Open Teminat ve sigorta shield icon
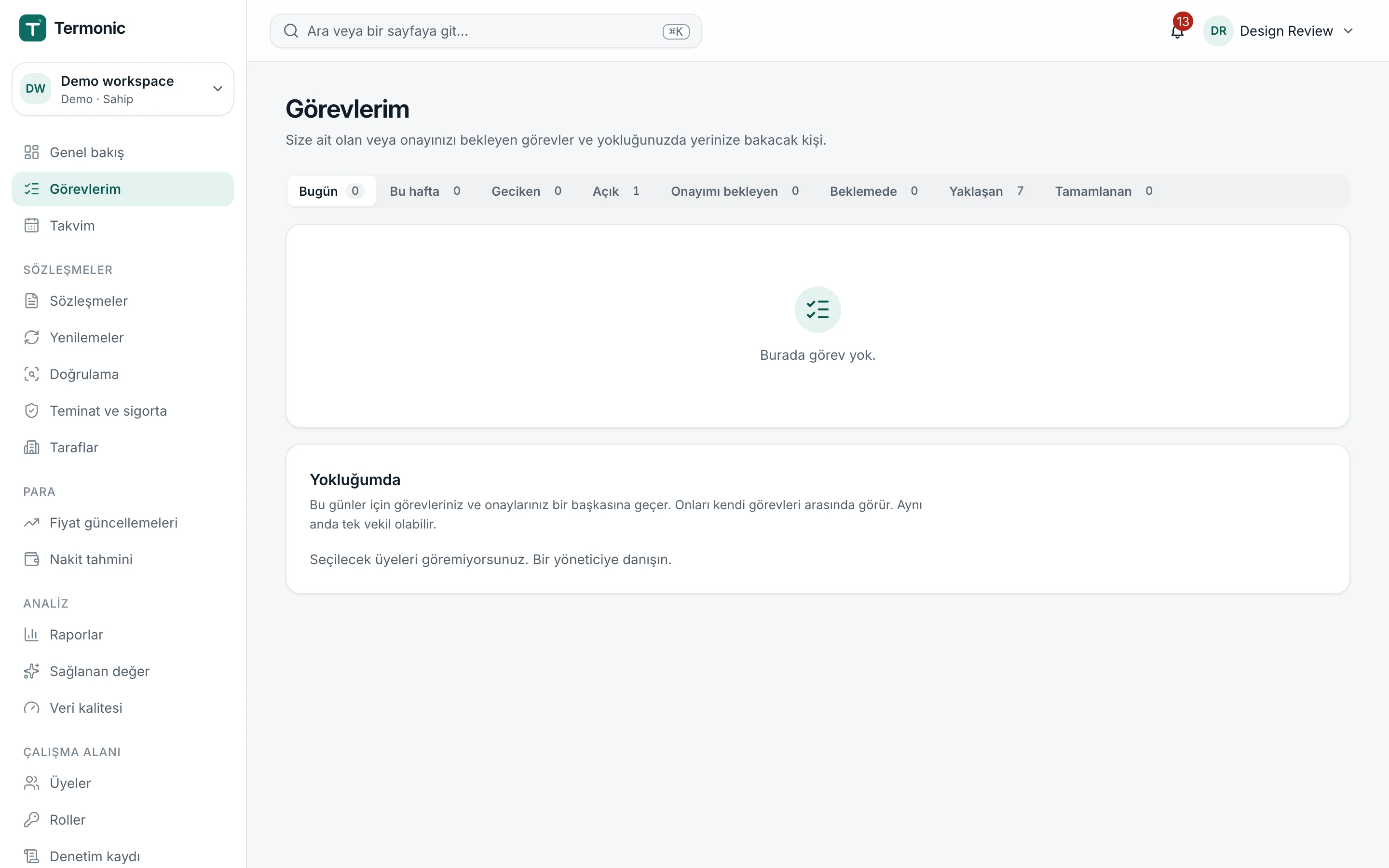Image resolution: width=1389 pixels, height=868 pixels. point(31,411)
